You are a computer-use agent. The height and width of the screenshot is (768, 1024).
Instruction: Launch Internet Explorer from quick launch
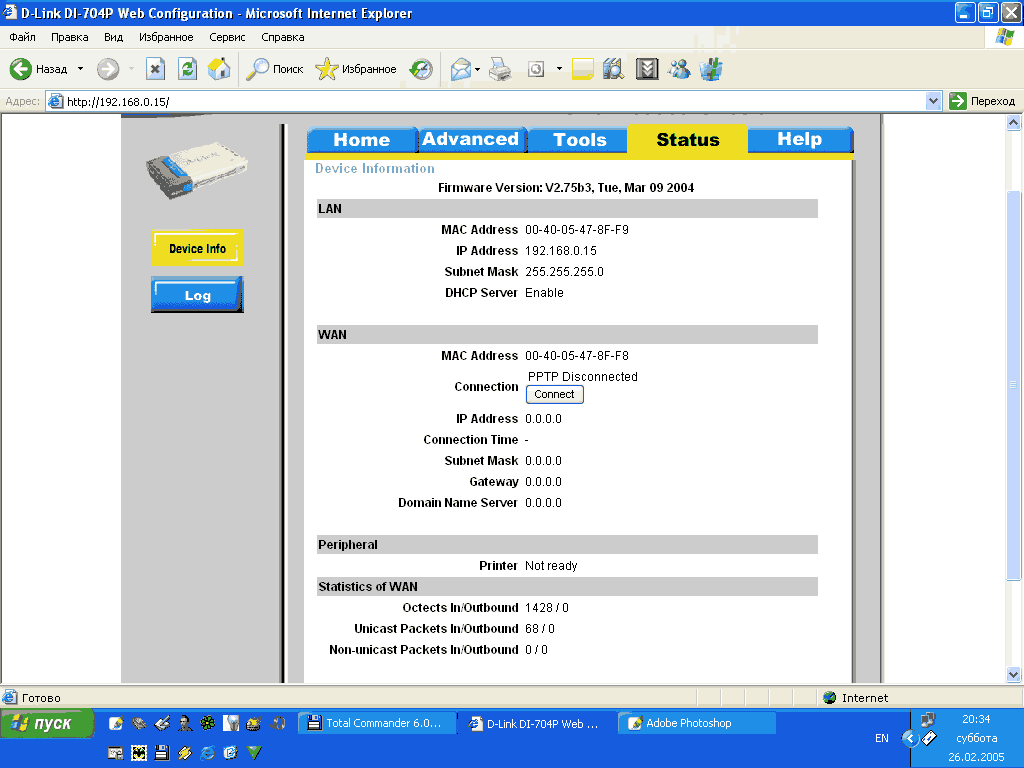(x=208, y=753)
